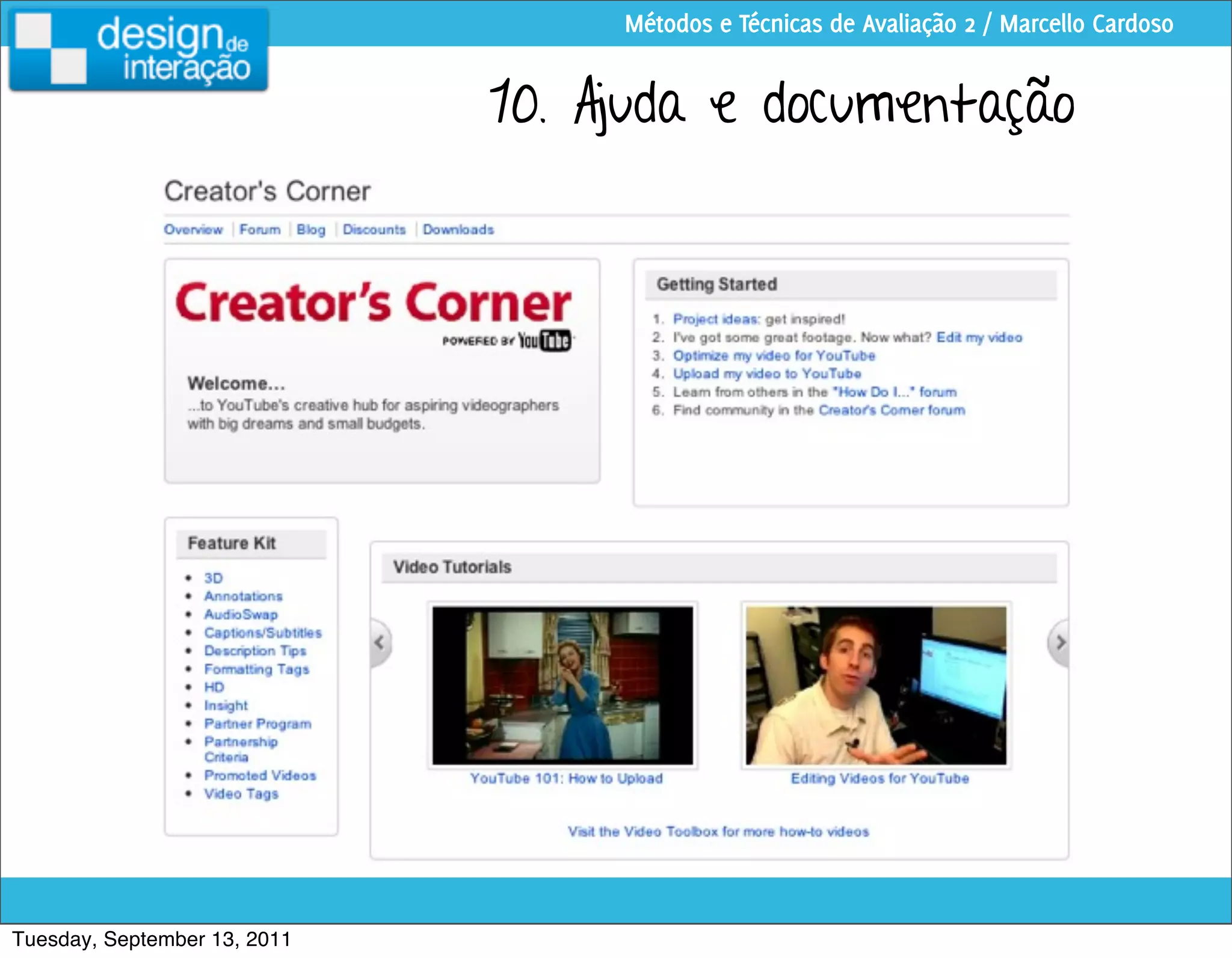Click Upload my video to YouTube

[x=767, y=374]
